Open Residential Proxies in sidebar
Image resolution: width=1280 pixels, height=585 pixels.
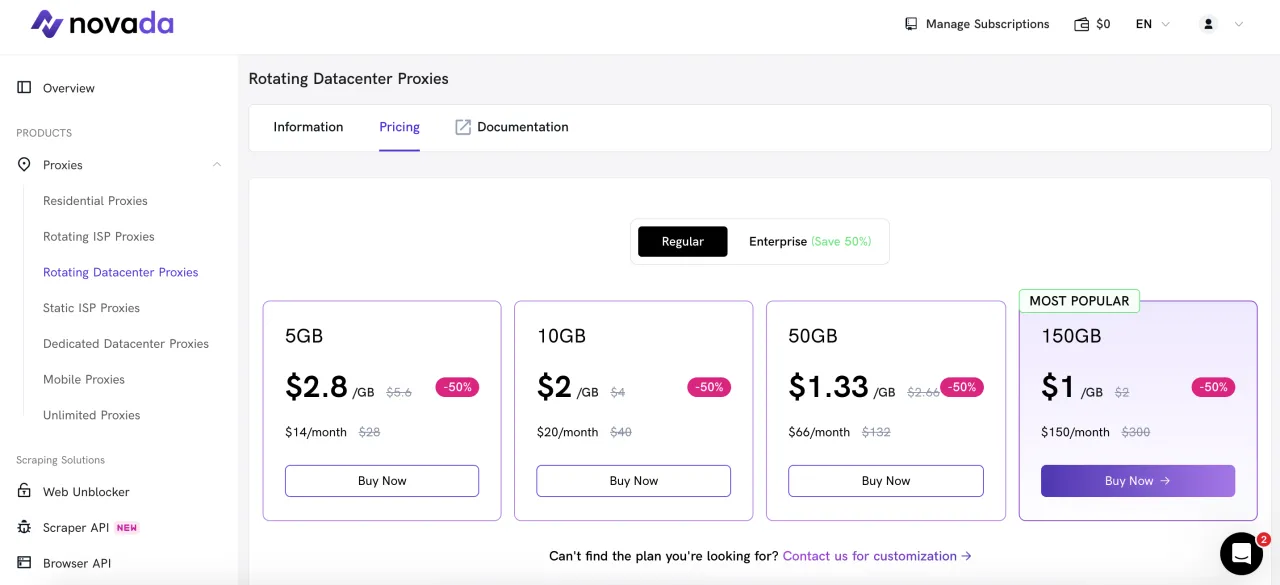(95, 201)
